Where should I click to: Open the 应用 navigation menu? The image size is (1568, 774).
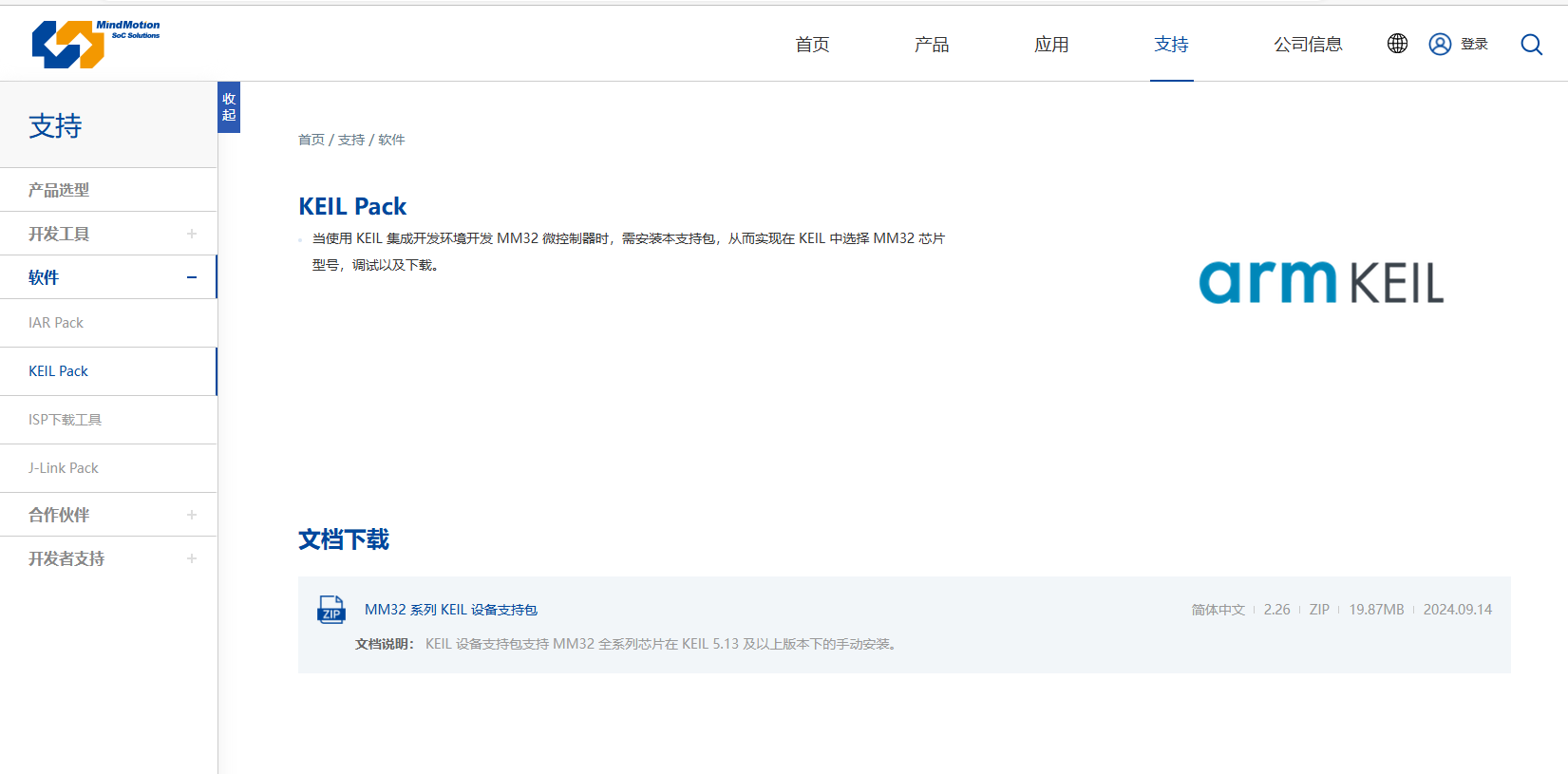pyautogui.click(x=1050, y=45)
